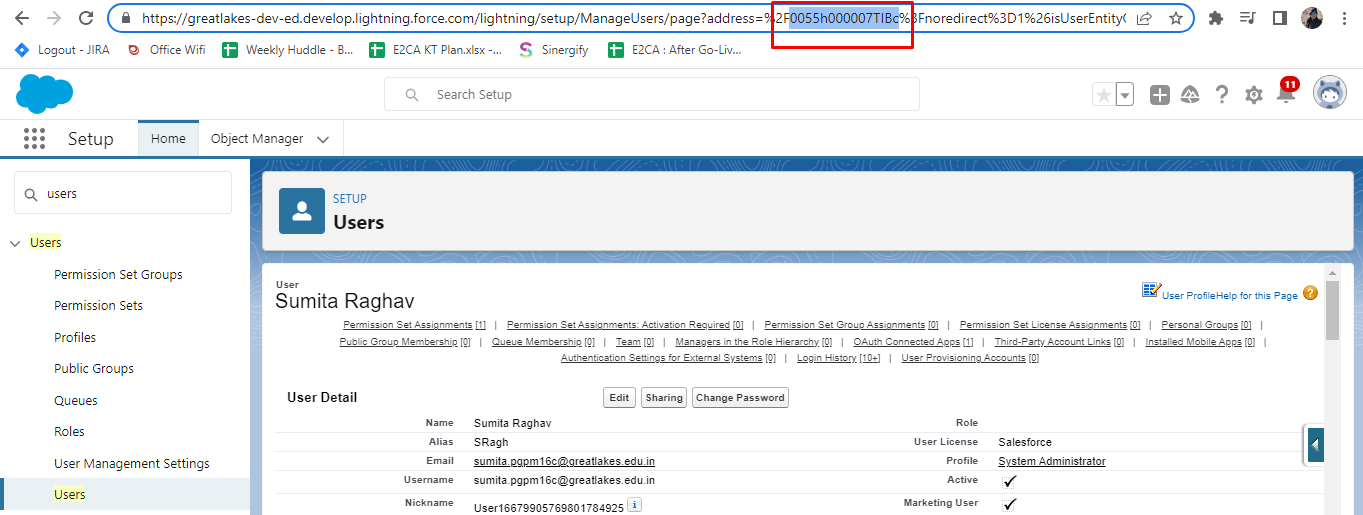Click the email link sumita.pgpm16c@greatlakes.edu.in

coord(564,461)
